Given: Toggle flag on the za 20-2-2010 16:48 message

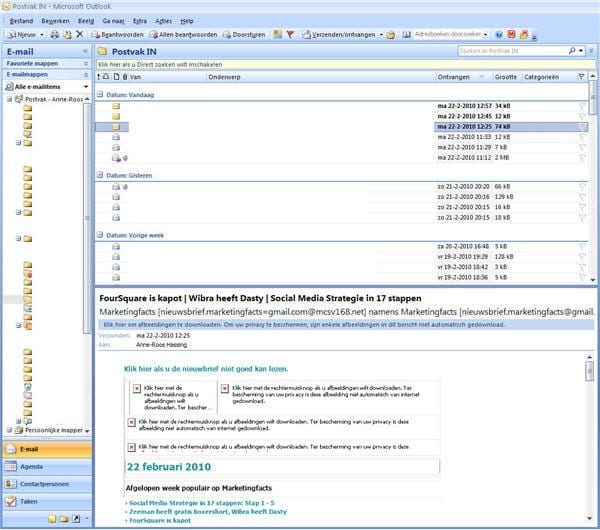Looking at the screenshot, I should pyautogui.click(x=582, y=246).
